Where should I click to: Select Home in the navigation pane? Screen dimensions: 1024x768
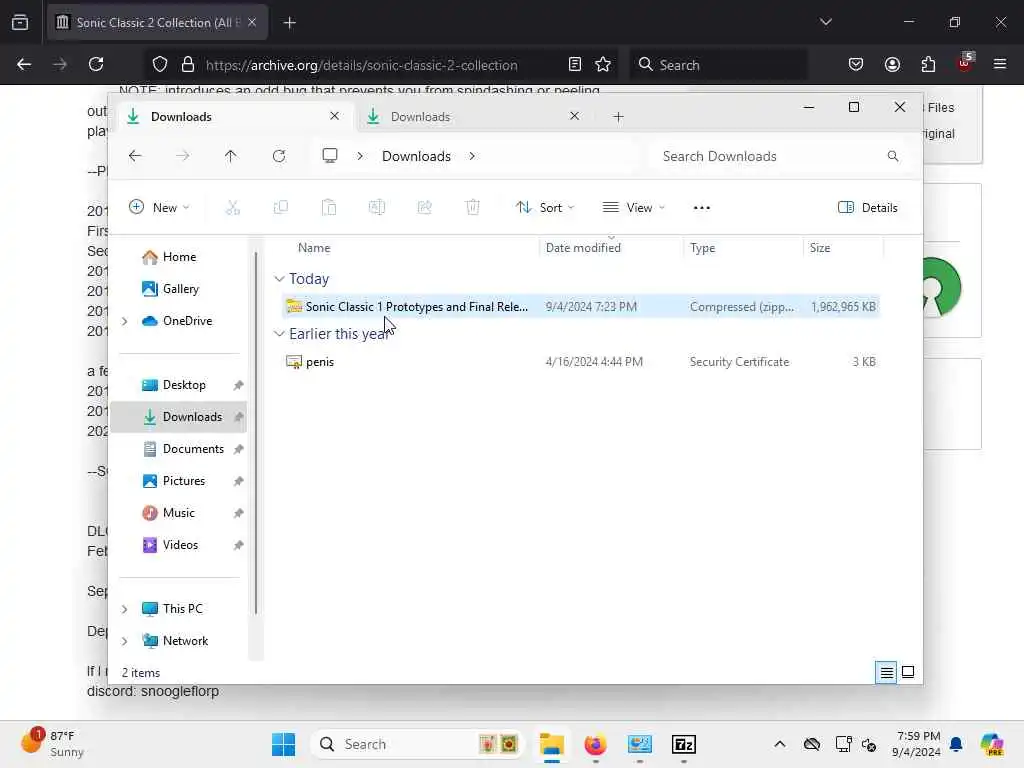[180, 257]
